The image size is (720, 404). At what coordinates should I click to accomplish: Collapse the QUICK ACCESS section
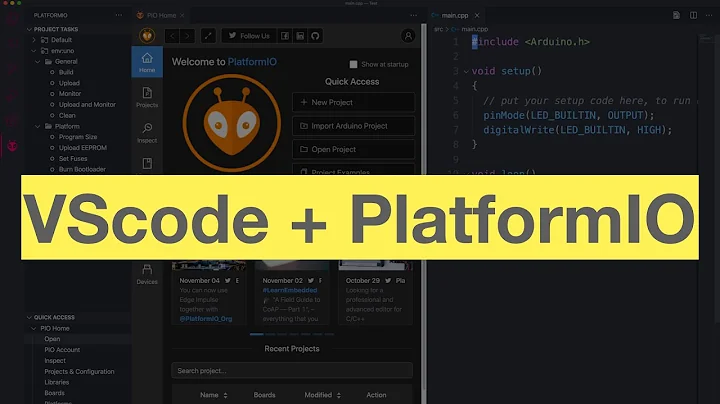click(x=29, y=317)
